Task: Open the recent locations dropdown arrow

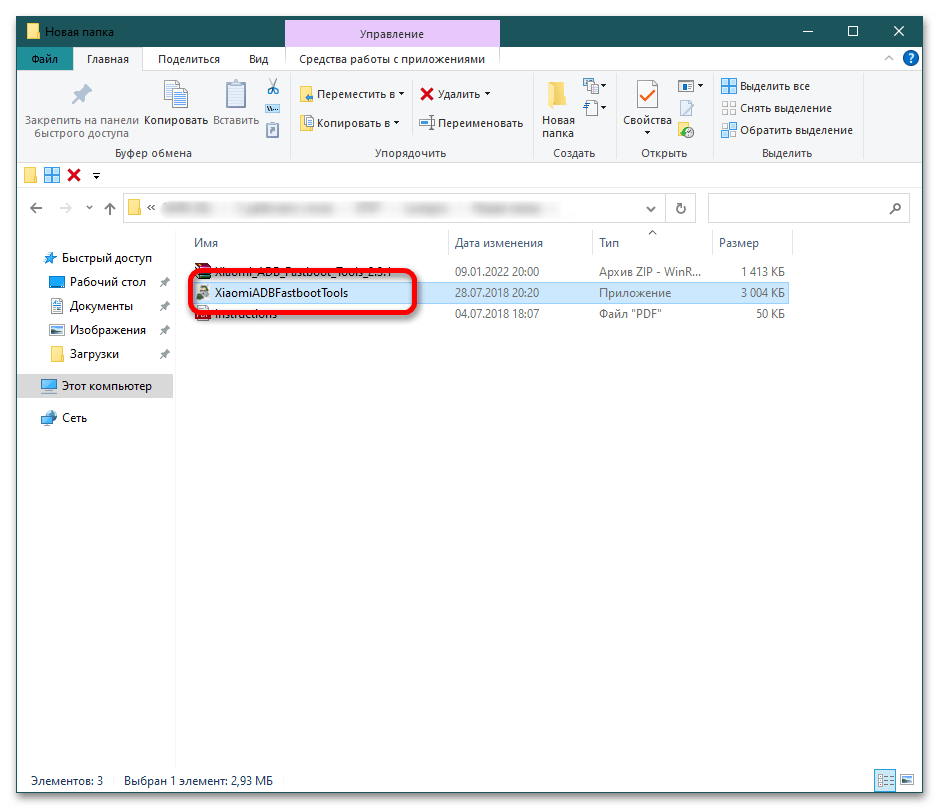Action: [89, 208]
